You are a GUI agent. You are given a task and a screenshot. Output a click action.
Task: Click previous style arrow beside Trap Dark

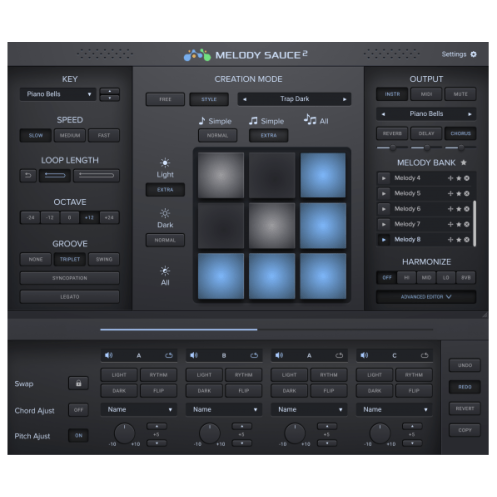coord(245,99)
